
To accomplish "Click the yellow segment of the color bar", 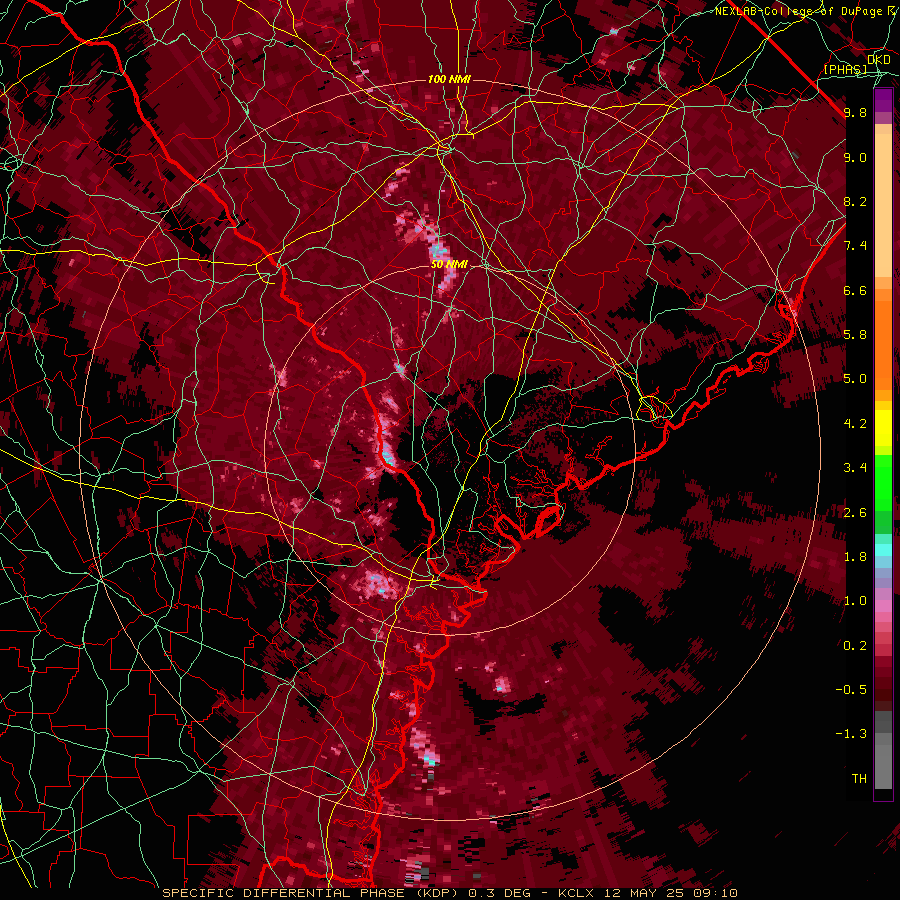I will tap(883, 428).
